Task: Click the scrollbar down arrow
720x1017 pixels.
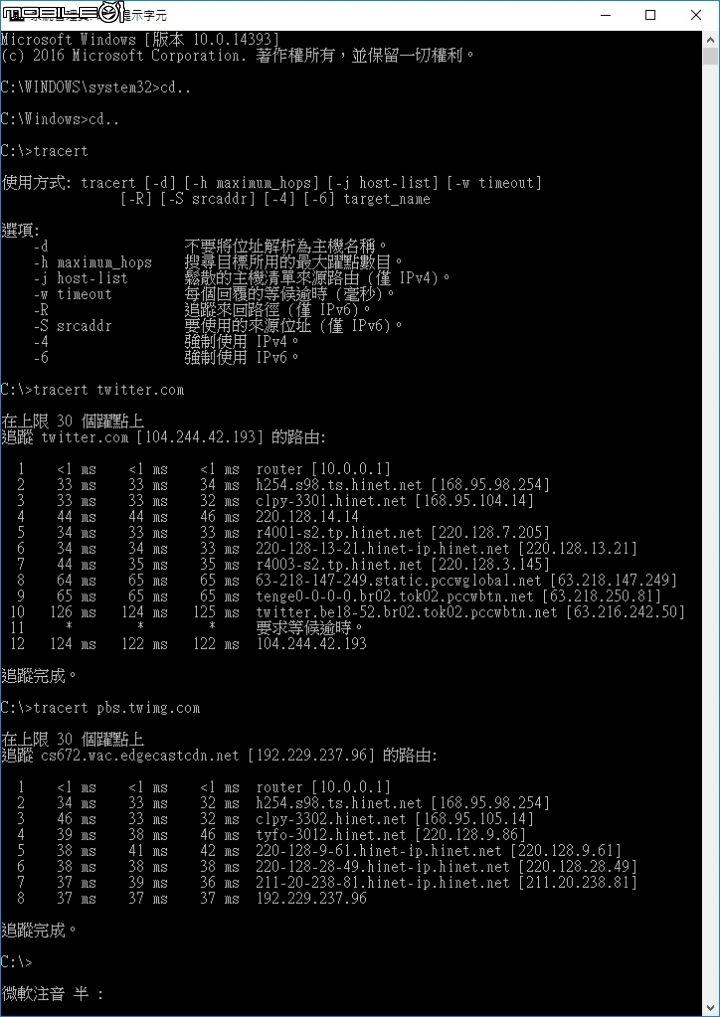Action: point(710,1007)
